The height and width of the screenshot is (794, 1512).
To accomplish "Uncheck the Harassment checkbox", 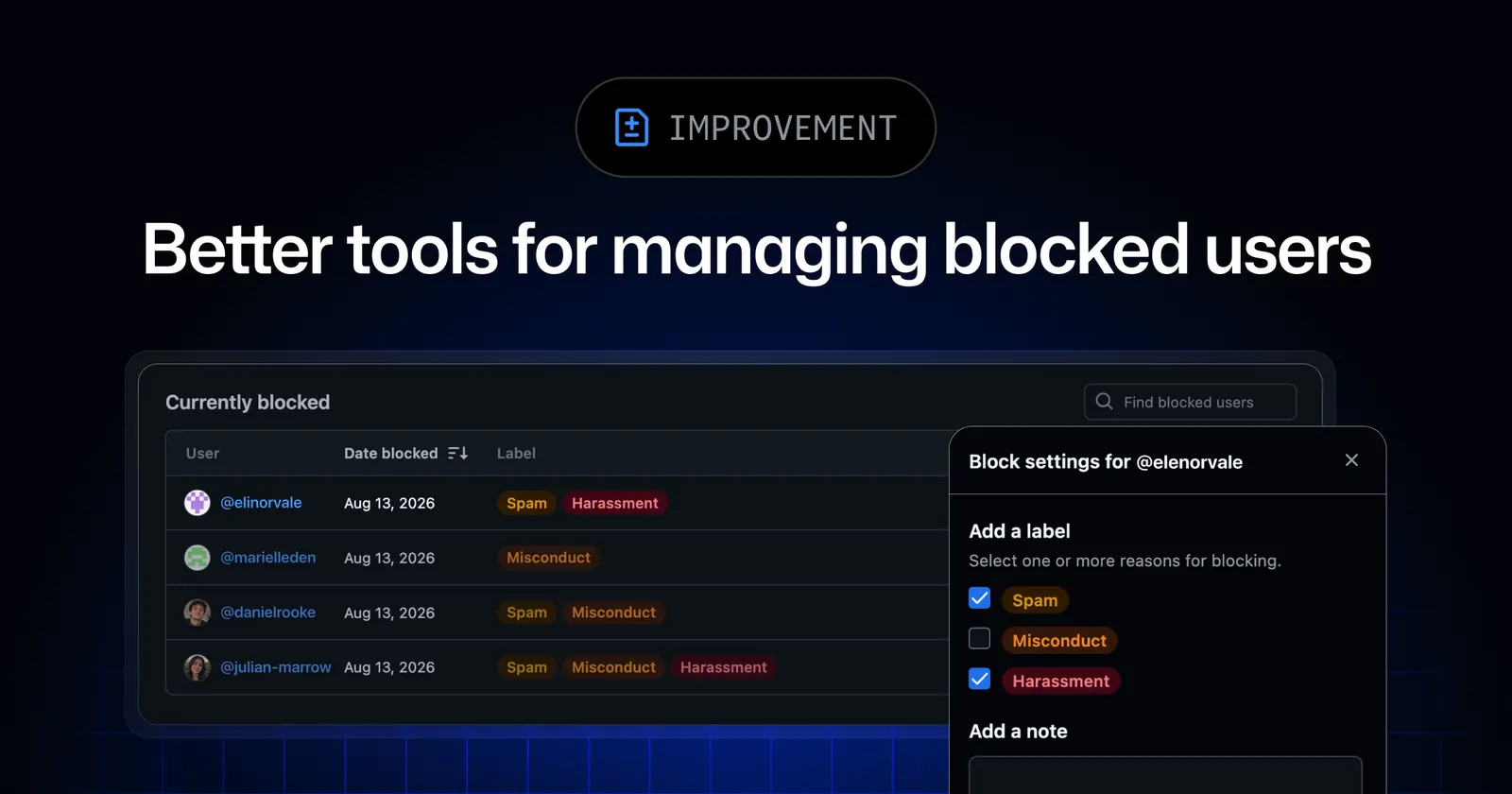I will (x=980, y=680).
